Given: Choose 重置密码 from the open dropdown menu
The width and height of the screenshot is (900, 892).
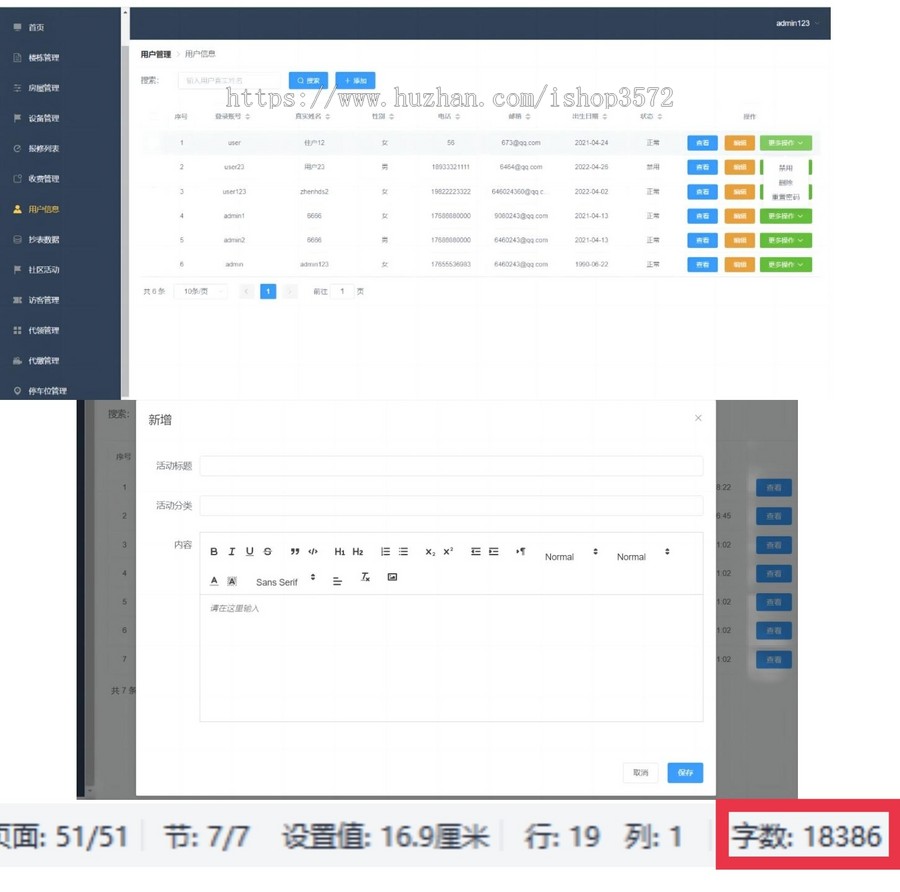Looking at the screenshot, I should 786,197.
